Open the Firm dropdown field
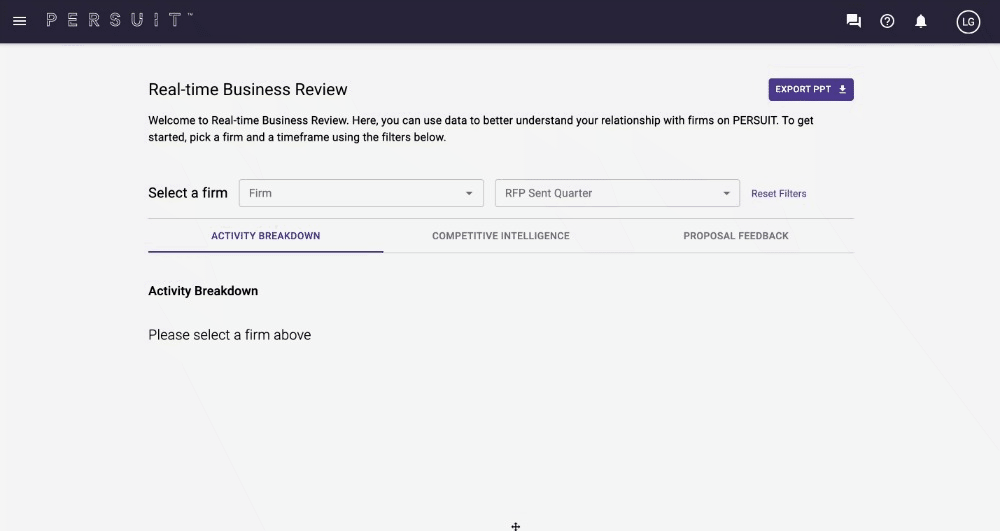The image size is (1000, 531). 350,193
